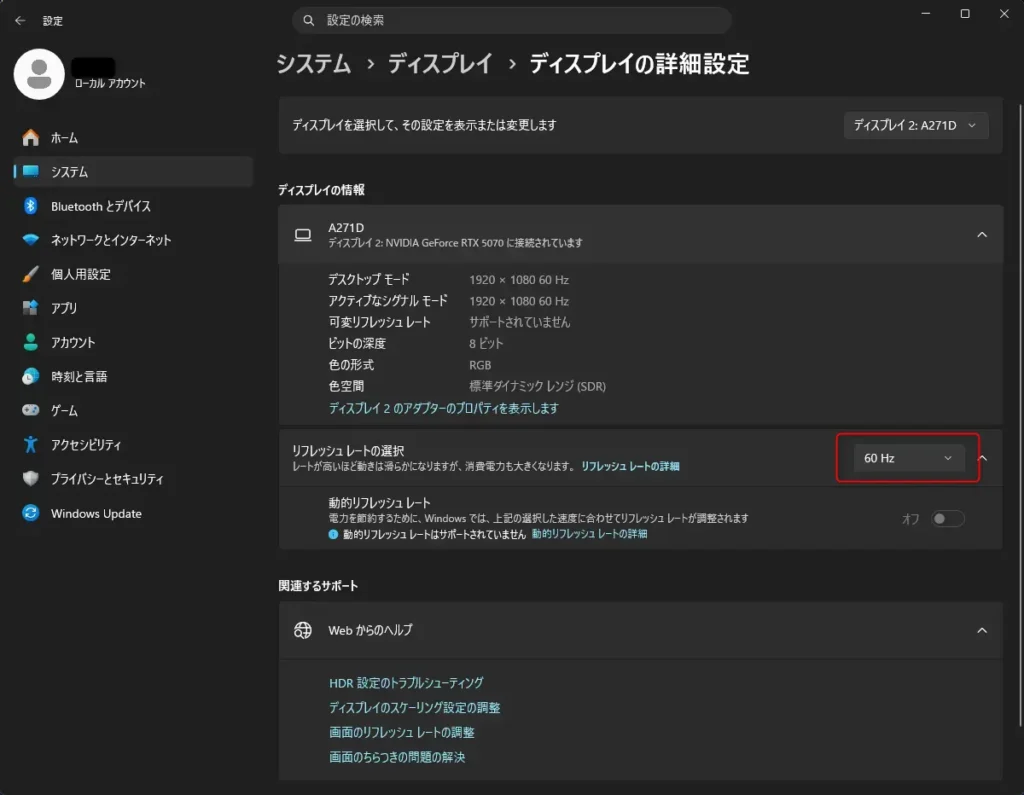Click the 時刻と言語 globe clock icon
The width and height of the screenshot is (1024, 795).
click(x=30, y=376)
